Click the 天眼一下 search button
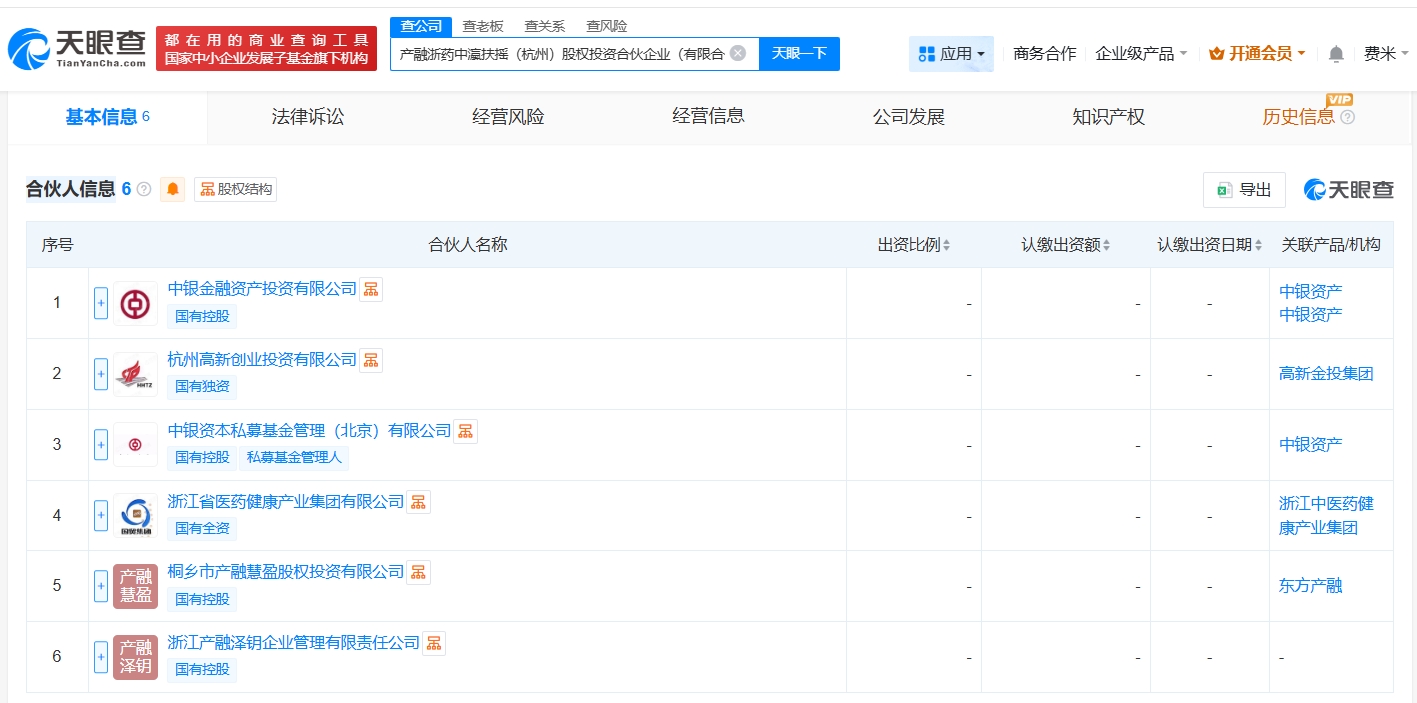This screenshot has height=703, width=1417. pyautogui.click(x=799, y=54)
